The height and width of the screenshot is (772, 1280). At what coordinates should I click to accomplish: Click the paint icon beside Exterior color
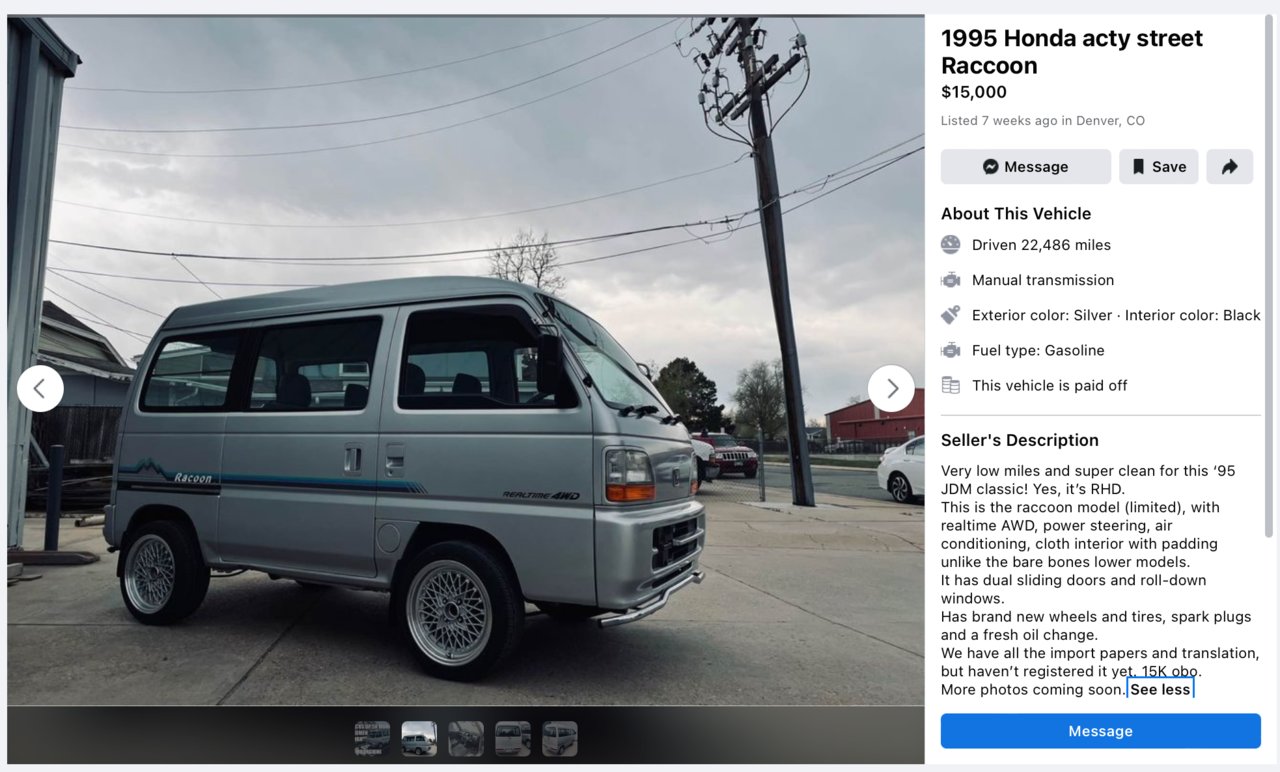coord(950,315)
